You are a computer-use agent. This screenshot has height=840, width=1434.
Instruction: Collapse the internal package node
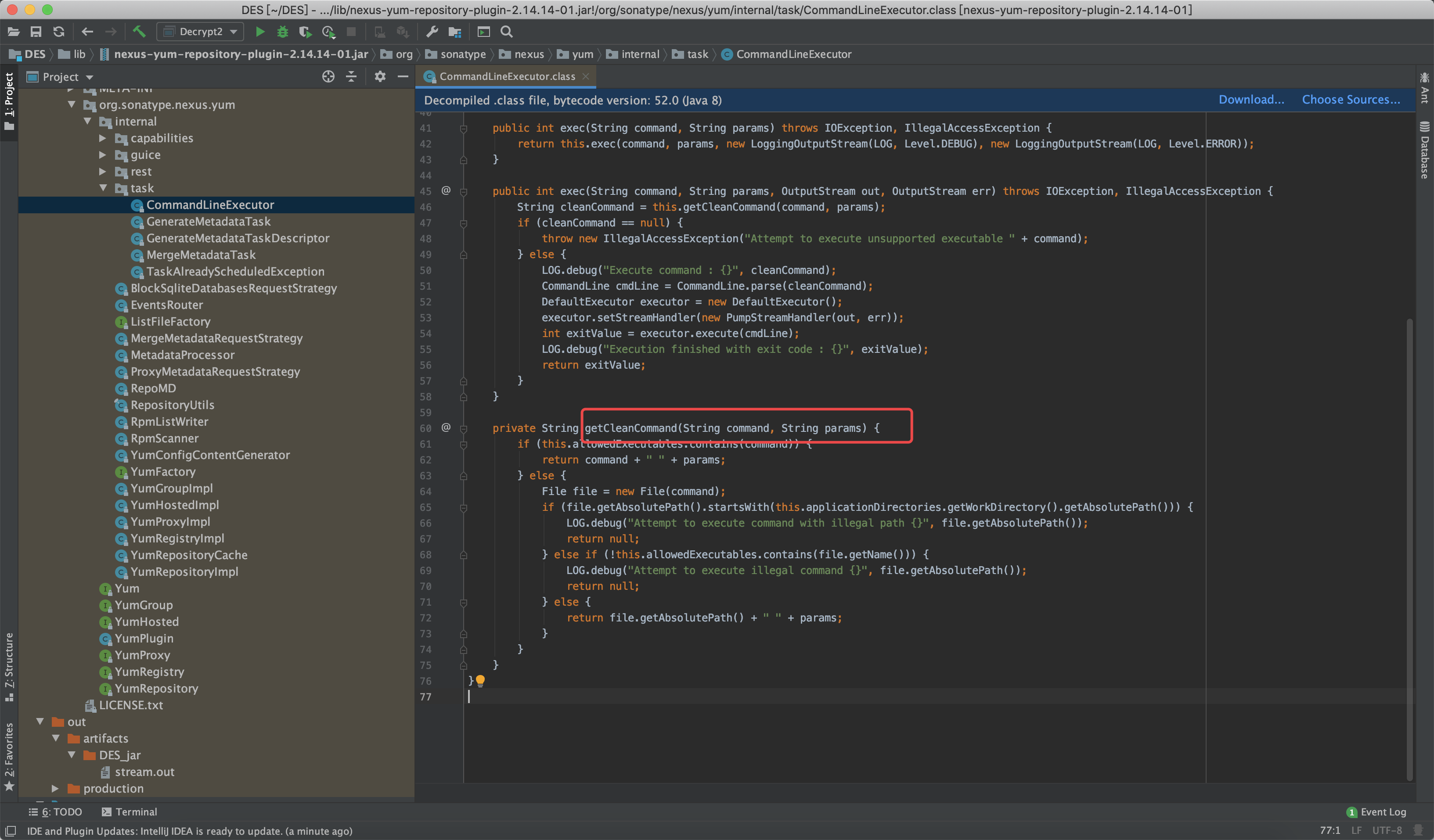pyautogui.click(x=88, y=121)
